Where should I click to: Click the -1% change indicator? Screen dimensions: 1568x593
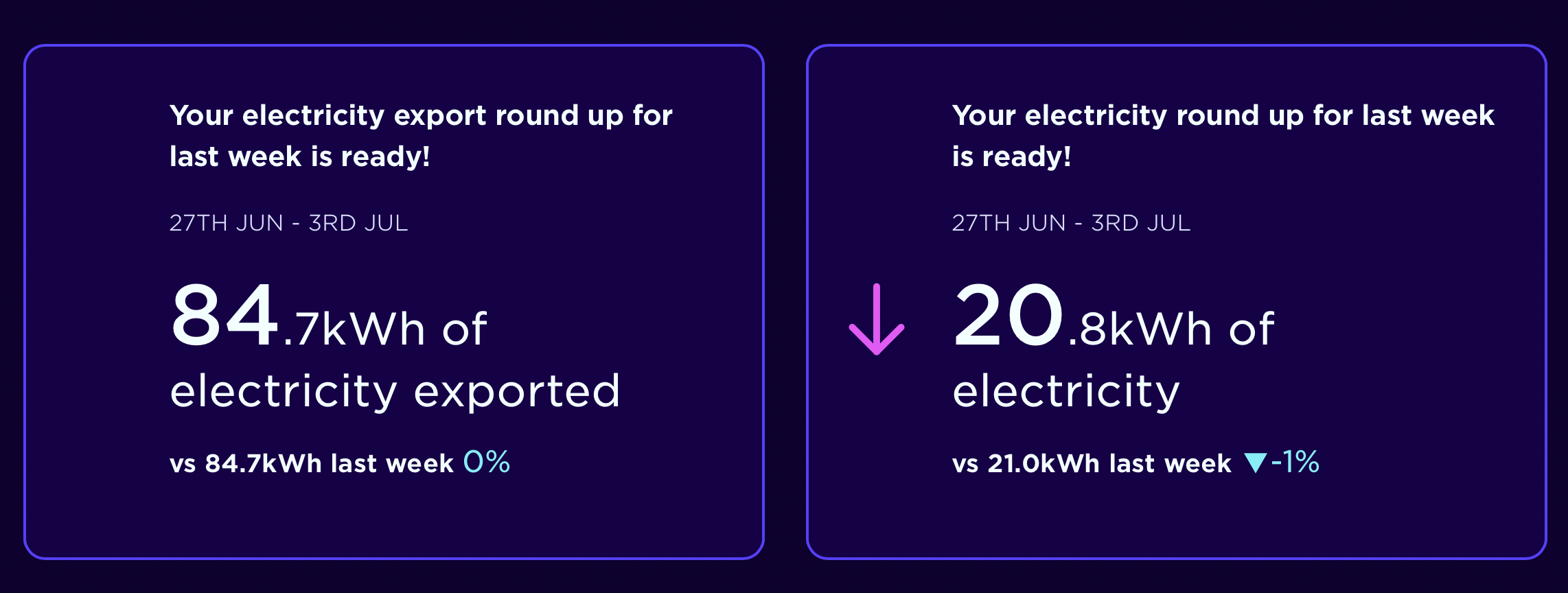click(x=1295, y=462)
